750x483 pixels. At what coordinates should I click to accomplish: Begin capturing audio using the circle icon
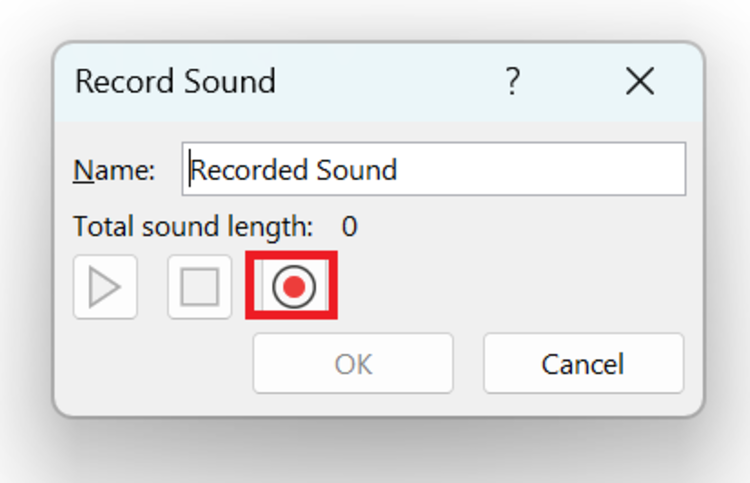pos(294,286)
